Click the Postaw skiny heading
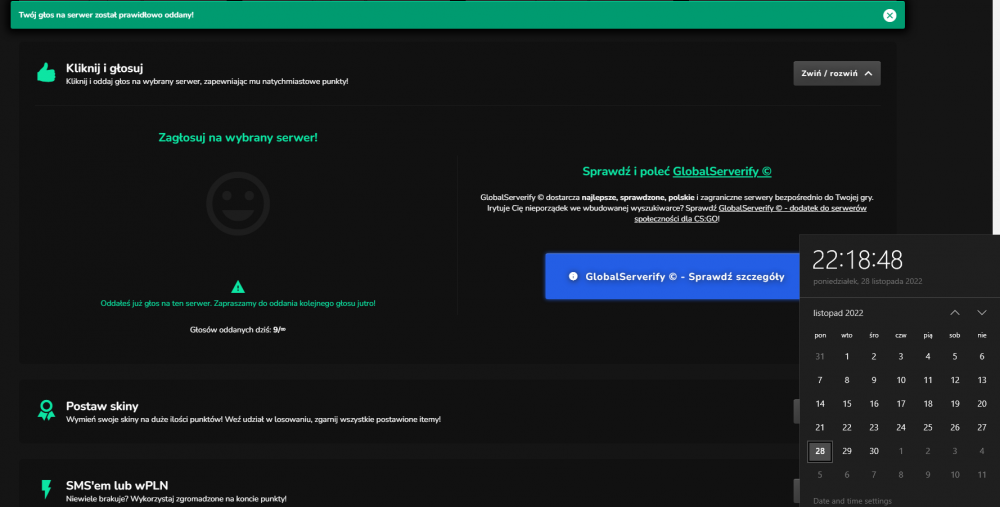The width and height of the screenshot is (1000, 507). tap(102, 406)
